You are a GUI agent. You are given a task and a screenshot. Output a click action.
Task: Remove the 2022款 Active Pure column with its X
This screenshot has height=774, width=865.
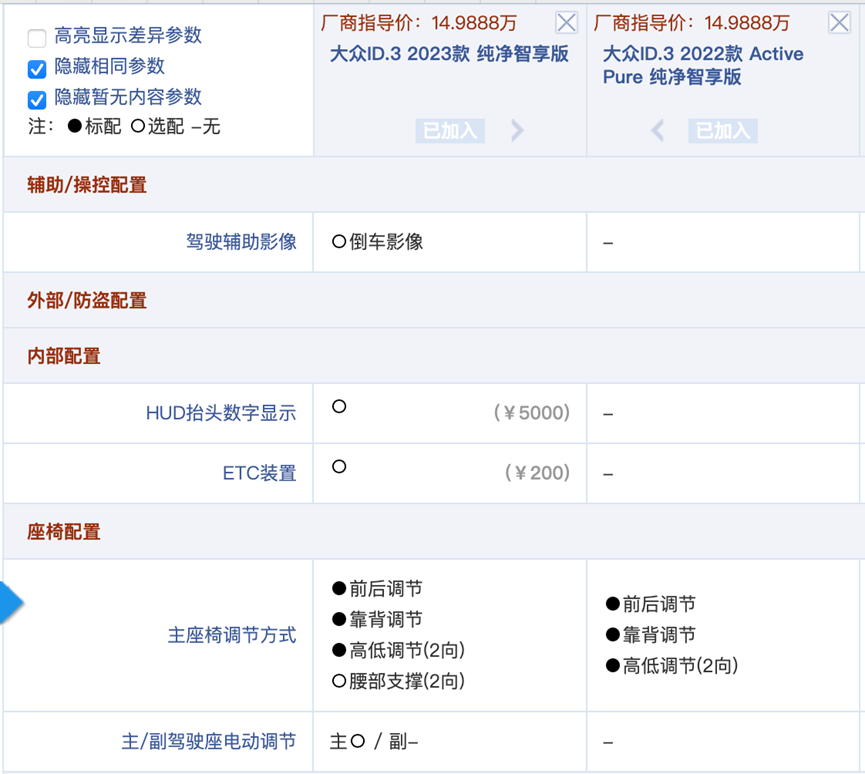click(839, 23)
